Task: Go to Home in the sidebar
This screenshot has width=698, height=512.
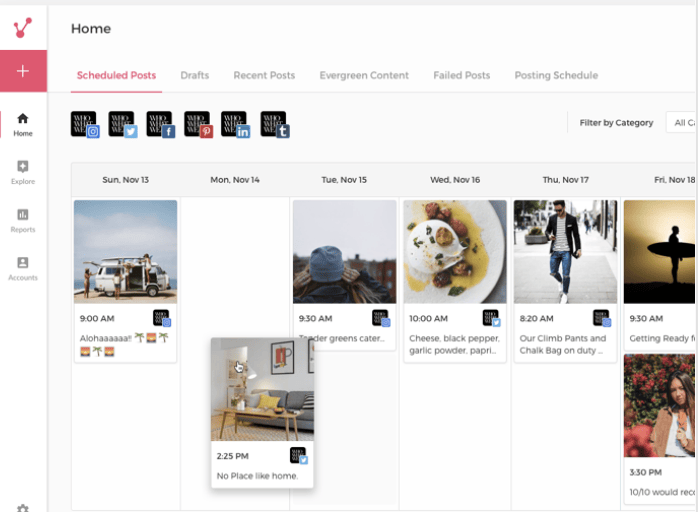Action: coord(23,124)
